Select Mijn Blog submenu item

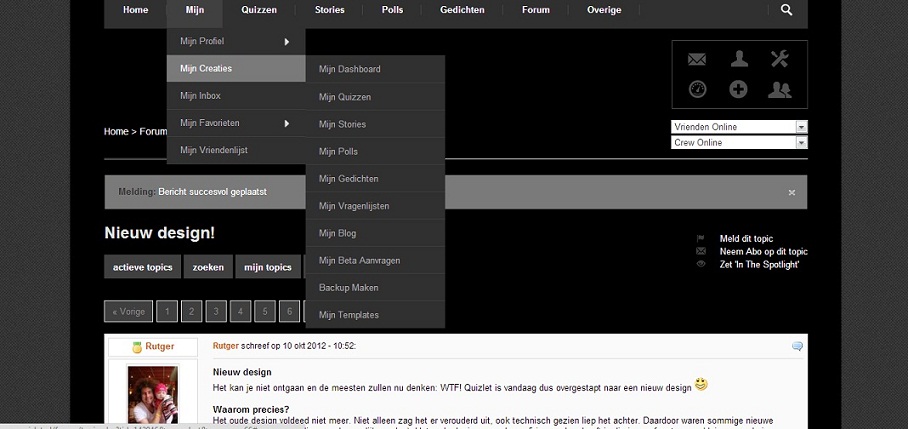pos(375,233)
